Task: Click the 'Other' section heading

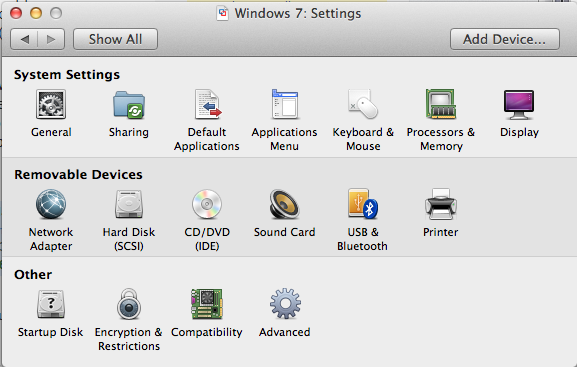Action: [33, 275]
